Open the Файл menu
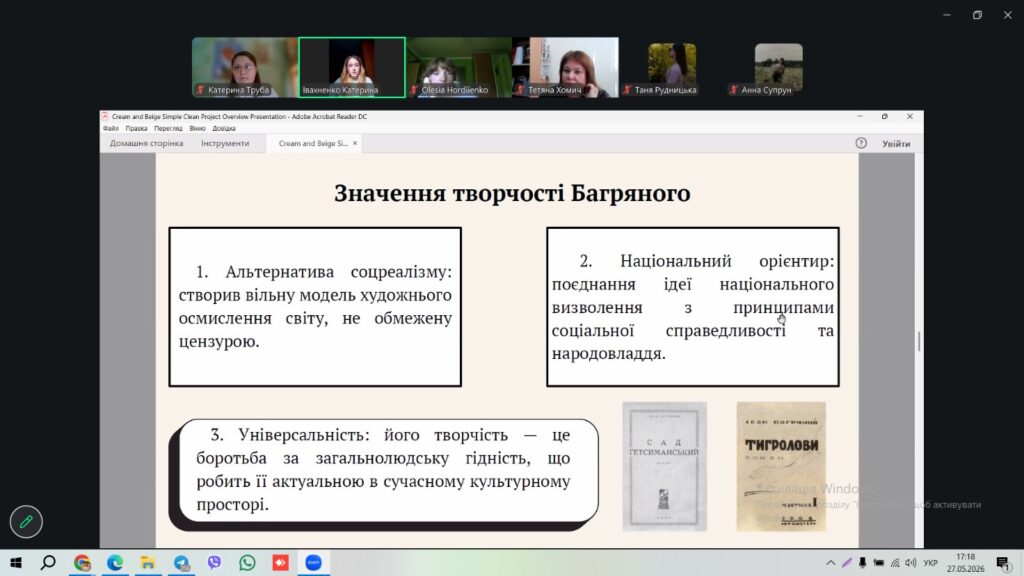The width and height of the screenshot is (1024, 576). click(x=110, y=129)
